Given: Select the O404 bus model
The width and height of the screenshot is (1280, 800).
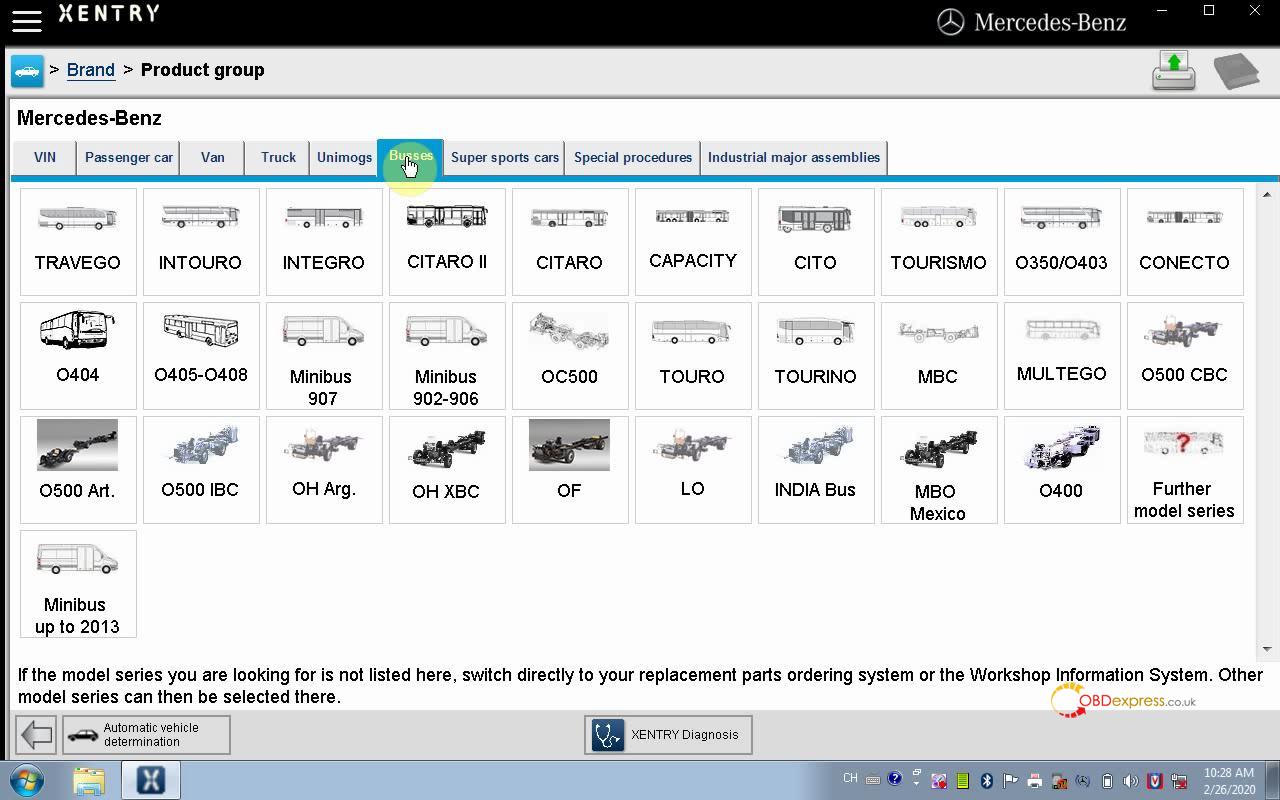Looking at the screenshot, I should [x=78, y=356].
